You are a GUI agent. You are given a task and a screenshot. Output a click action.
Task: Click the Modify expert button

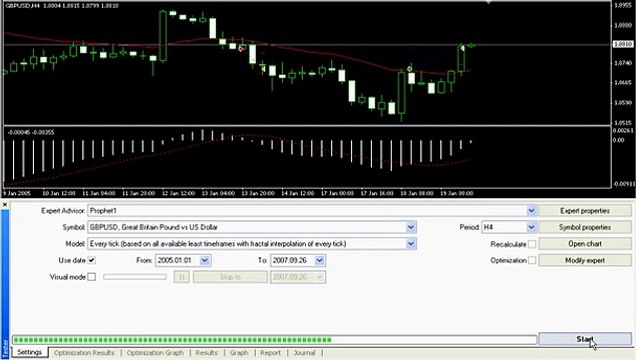(584, 260)
